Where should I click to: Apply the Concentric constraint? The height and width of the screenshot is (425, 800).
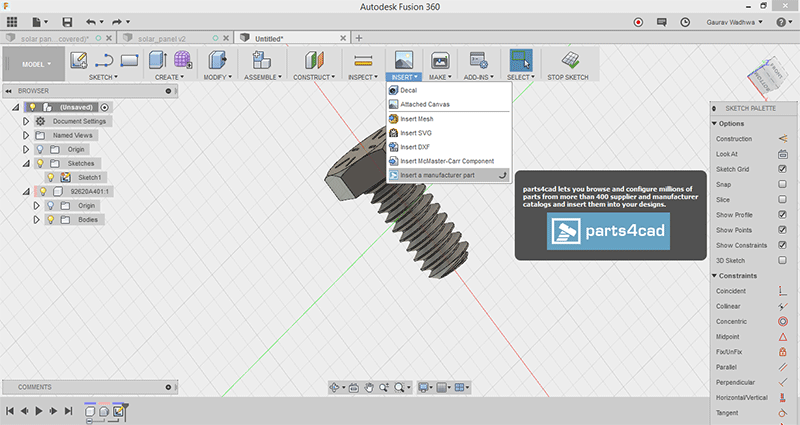[x=783, y=321]
